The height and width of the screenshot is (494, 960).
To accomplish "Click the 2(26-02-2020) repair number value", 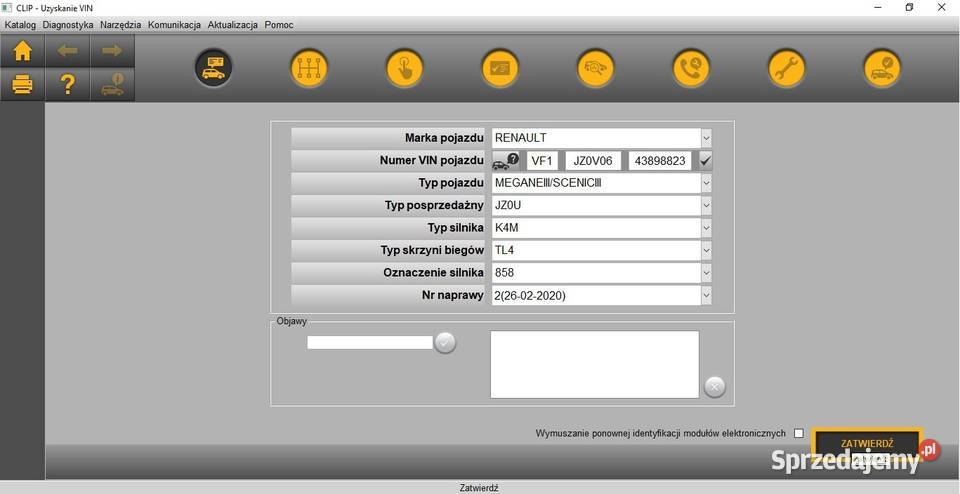I will coord(530,295).
